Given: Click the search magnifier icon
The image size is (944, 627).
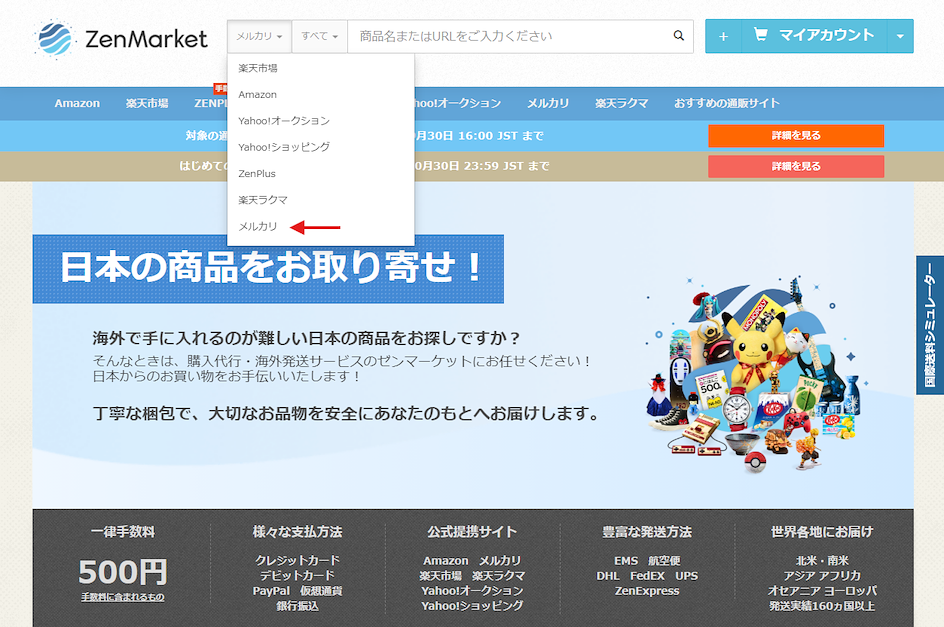Looking at the screenshot, I should click(678, 36).
